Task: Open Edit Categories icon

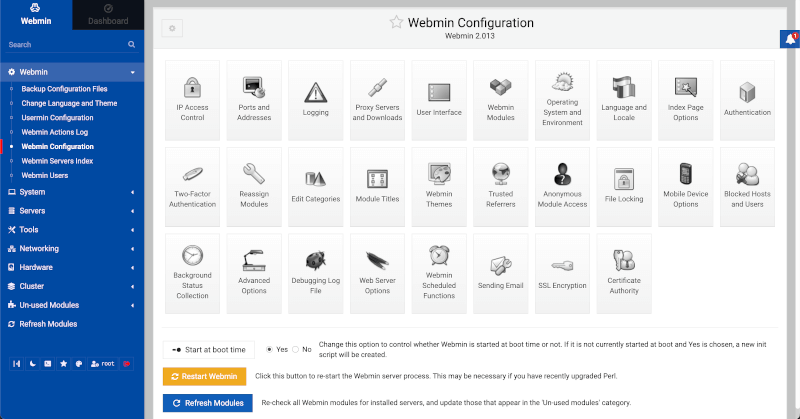Action: [x=316, y=187]
